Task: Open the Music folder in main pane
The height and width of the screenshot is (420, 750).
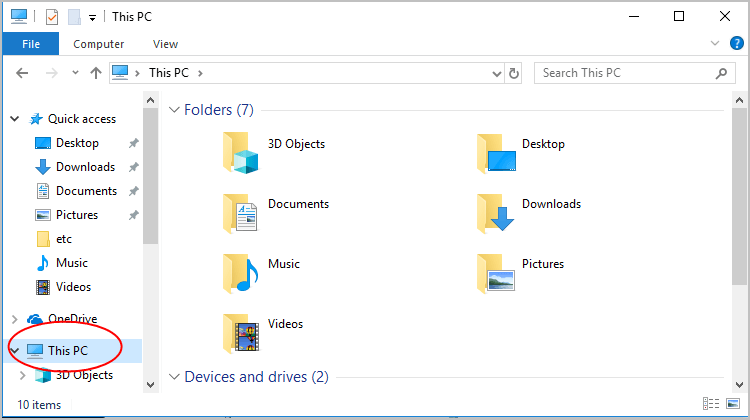Action: tap(241, 273)
